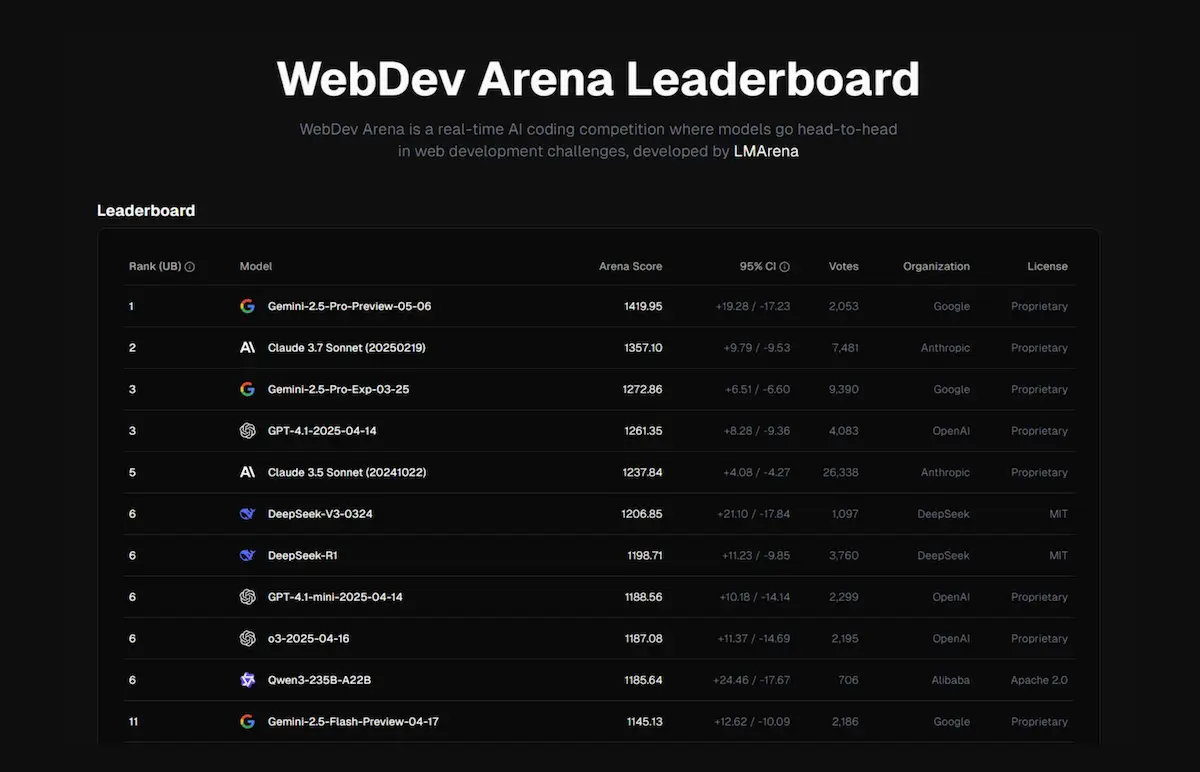
Task: Click the info icon next to Rank (UB)
Action: click(x=190, y=267)
